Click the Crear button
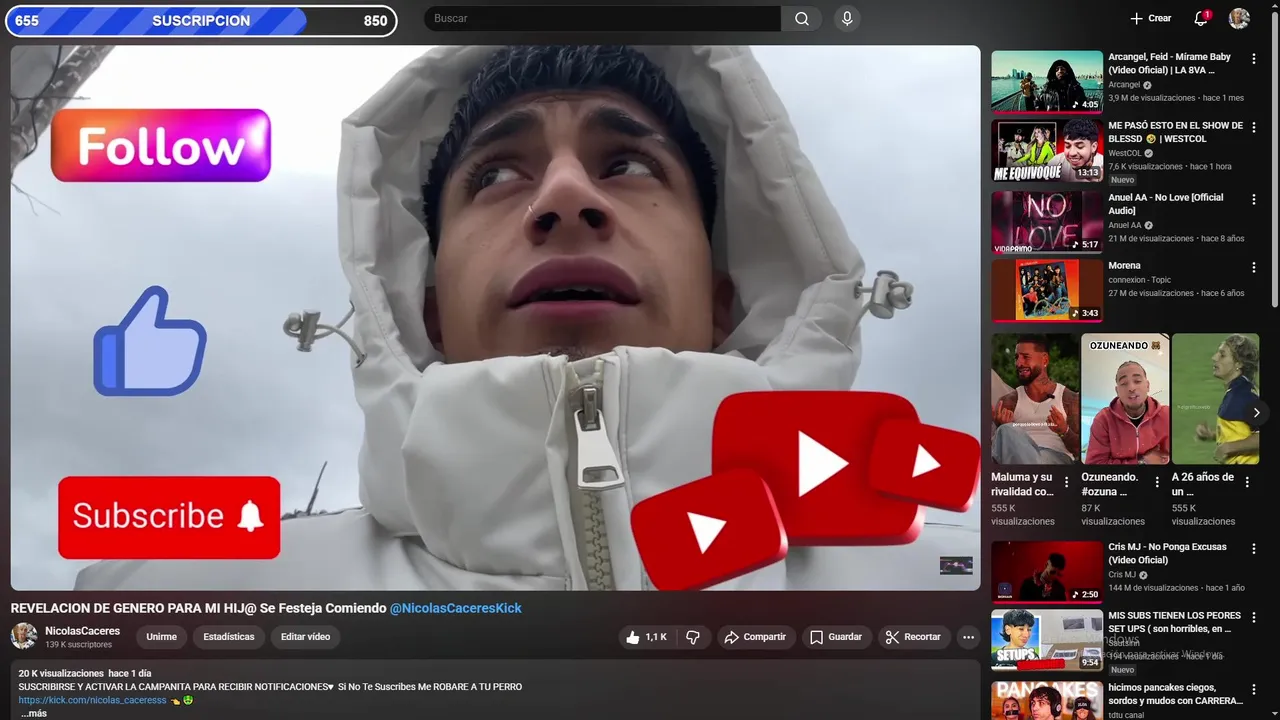 (1151, 19)
